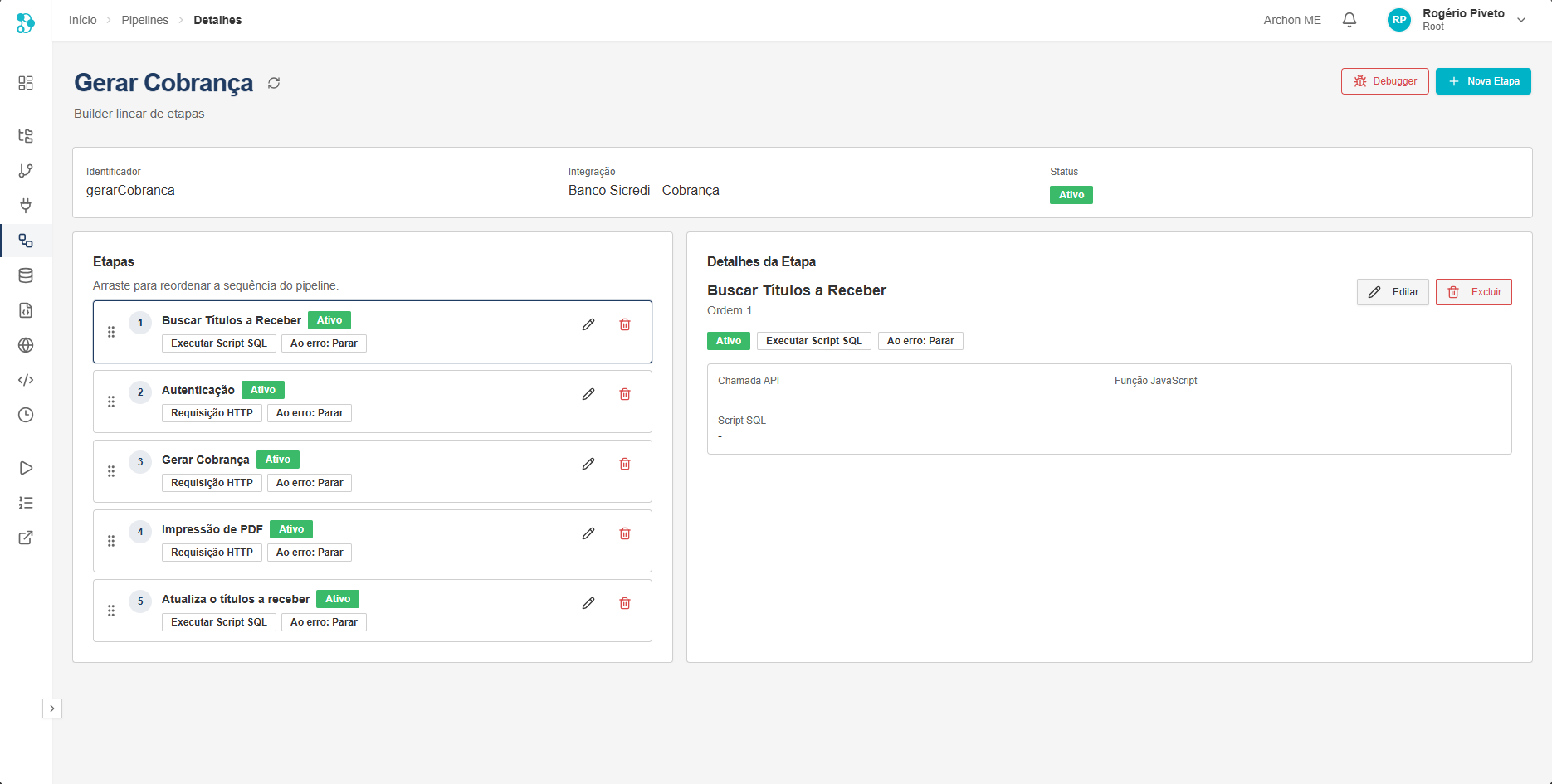The height and width of the screenshot is (784, 1552).
Task: Click the trash icon for Gerar Cobrança step
Action: tap(625, 464)
